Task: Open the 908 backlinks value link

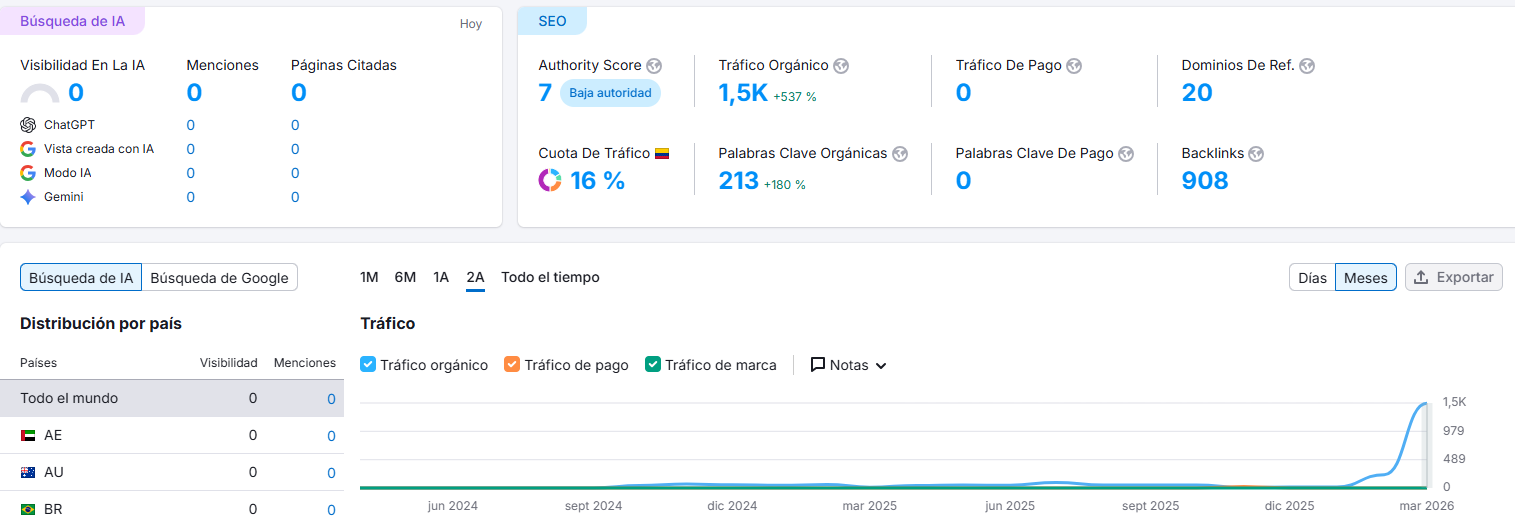Action: tap(1205, 180)
